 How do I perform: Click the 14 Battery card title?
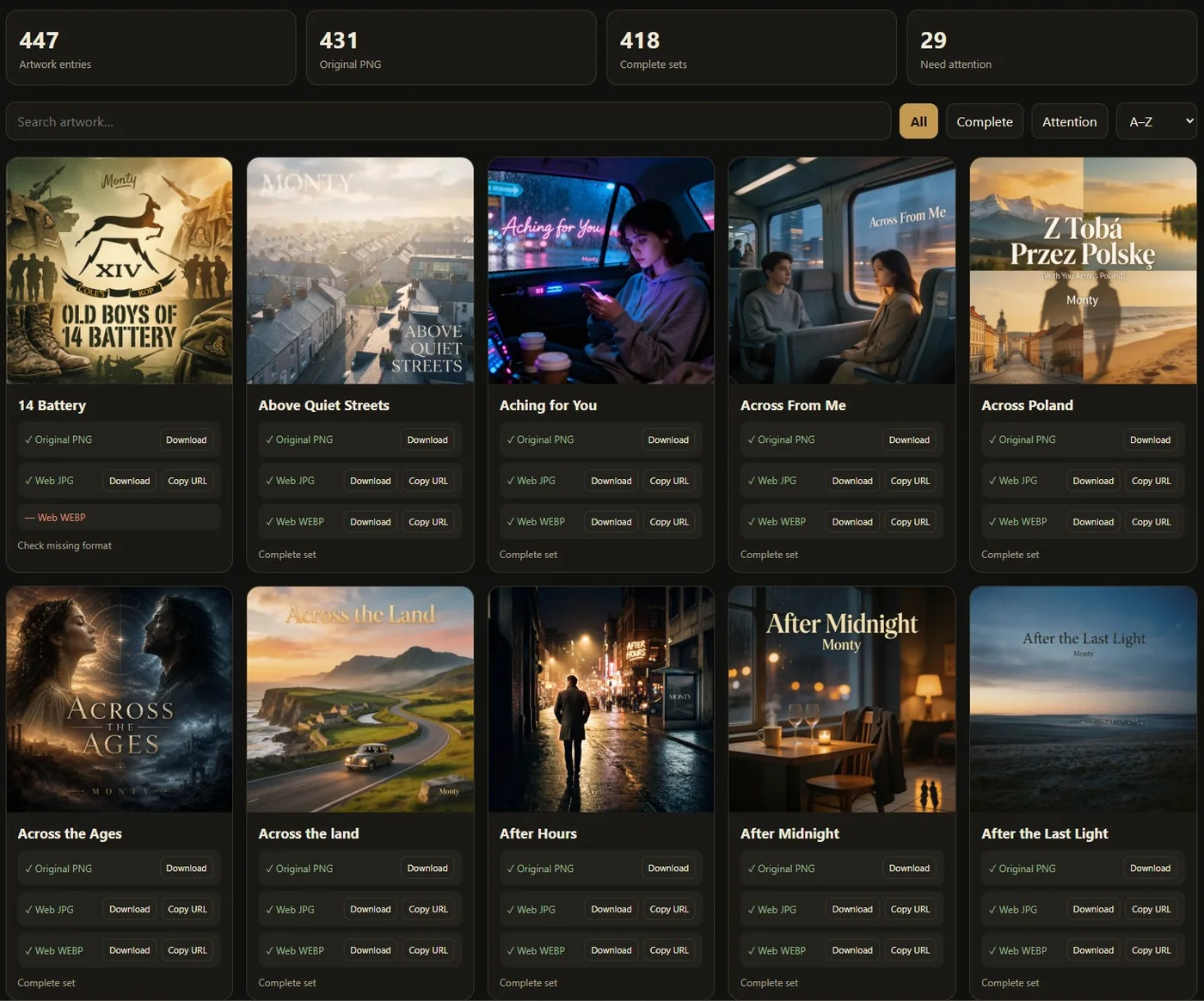click(x=52, y=405)
